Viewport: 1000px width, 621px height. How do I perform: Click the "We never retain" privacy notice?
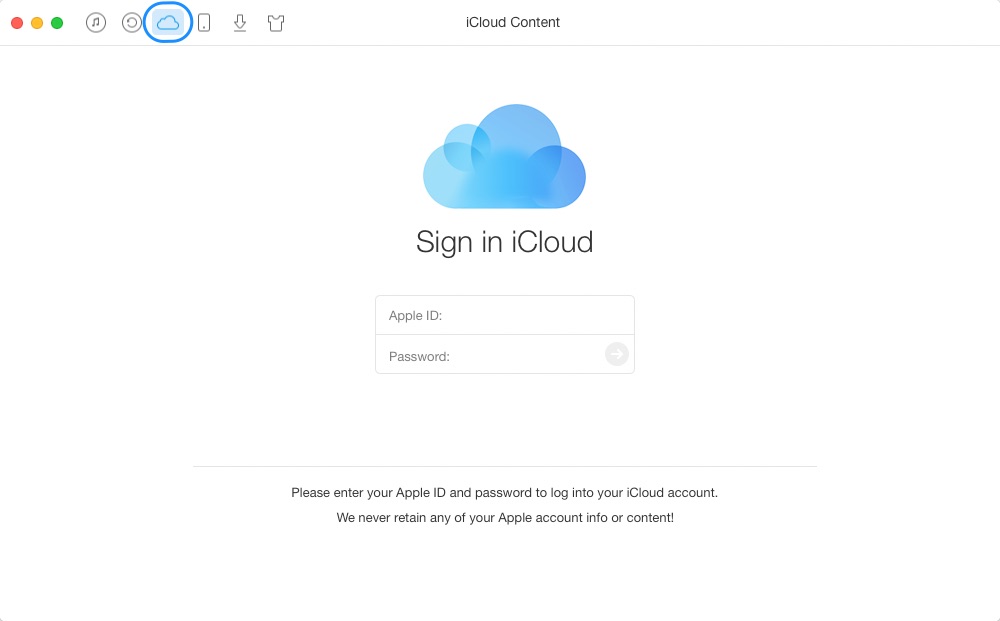(504, 518)
